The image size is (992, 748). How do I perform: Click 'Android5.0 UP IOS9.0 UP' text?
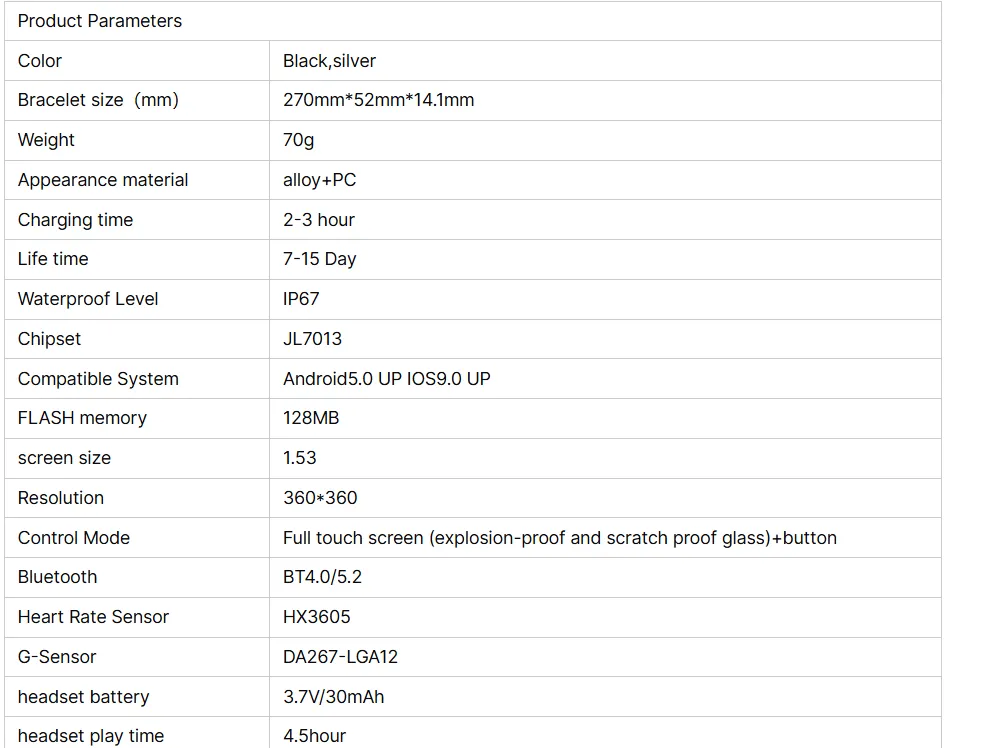[386, 379]
